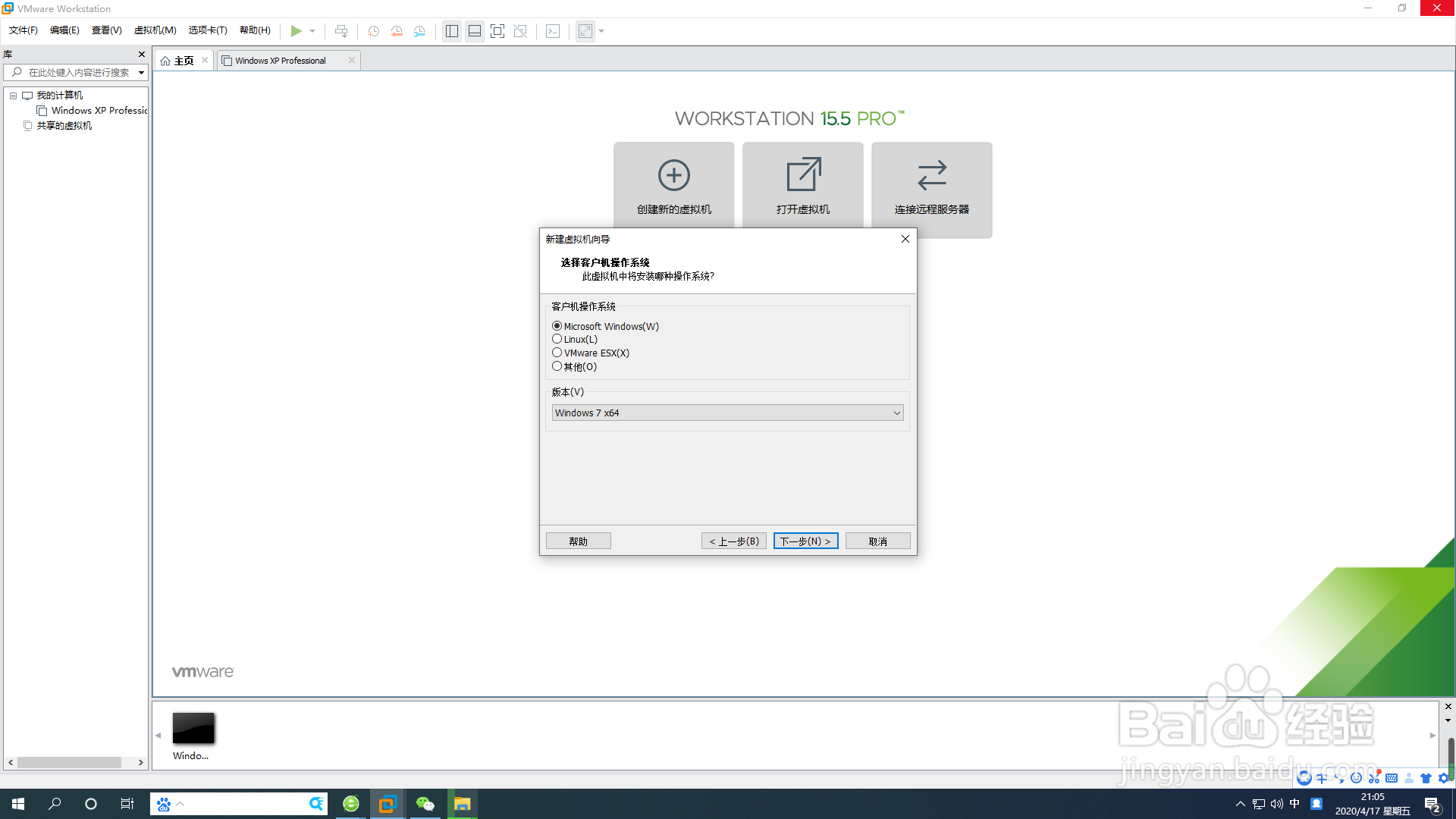Toggle the thumbnail bar view icon
Viewport: 1456px width, 819px height.
coord(475,31)
